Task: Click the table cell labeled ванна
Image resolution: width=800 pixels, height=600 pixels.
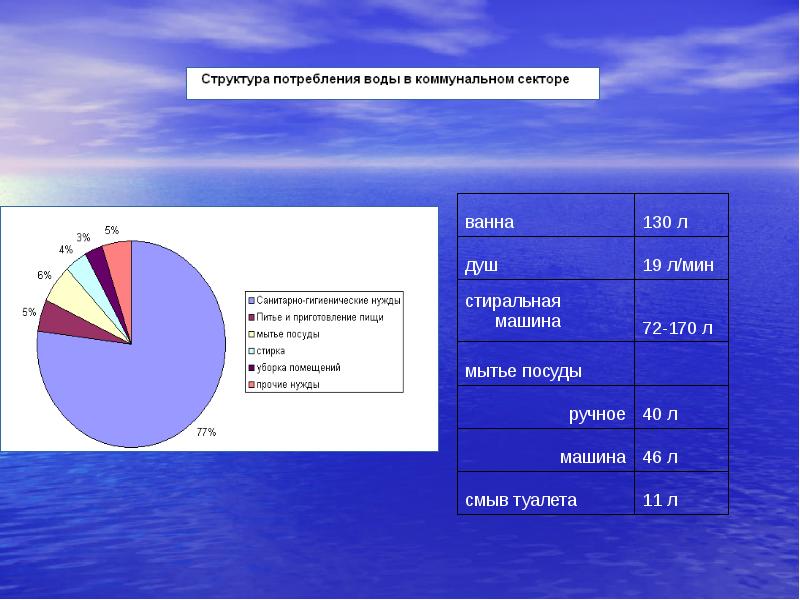Action: (546, 222)
